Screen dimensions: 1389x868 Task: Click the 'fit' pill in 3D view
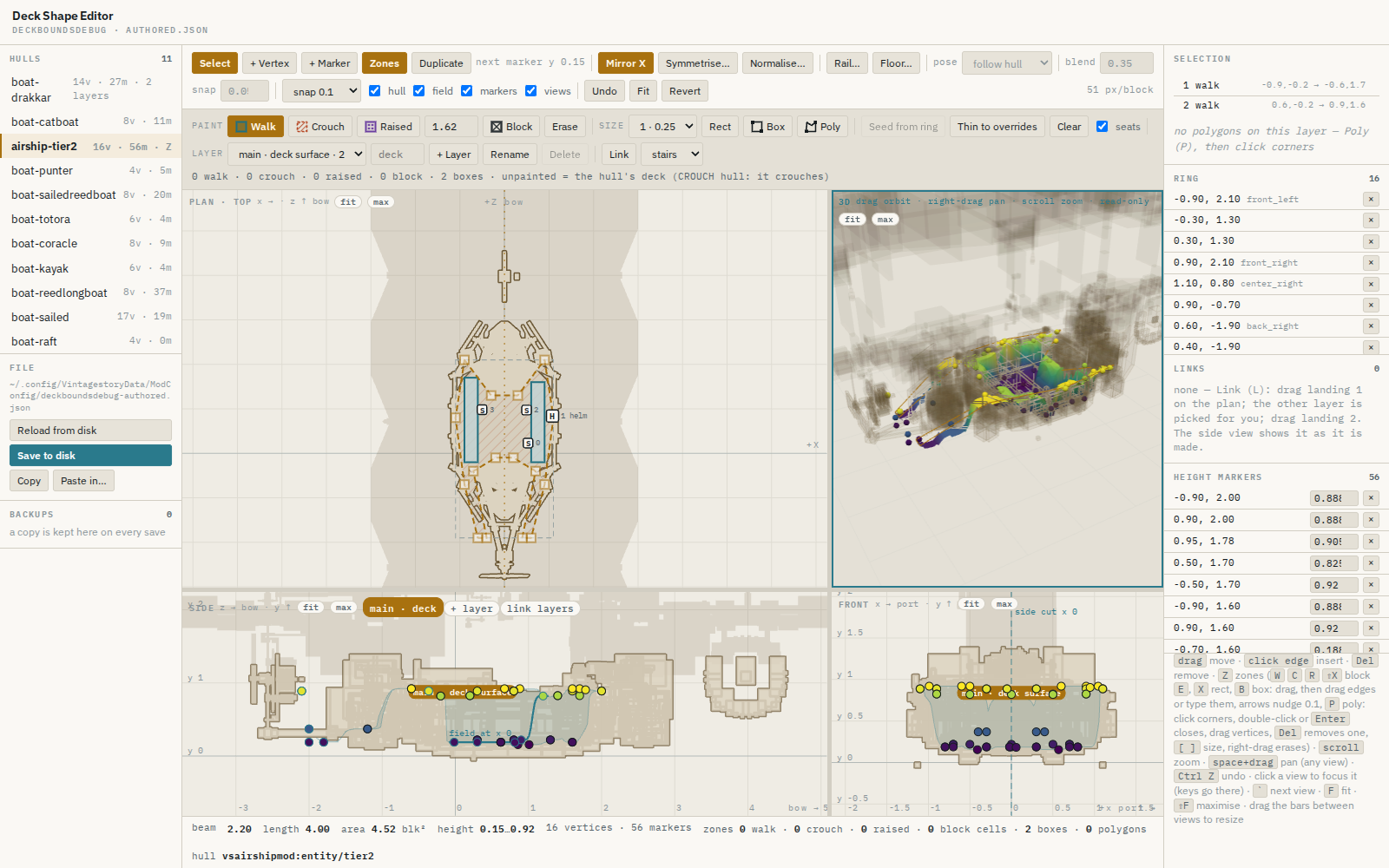(852, 220)
